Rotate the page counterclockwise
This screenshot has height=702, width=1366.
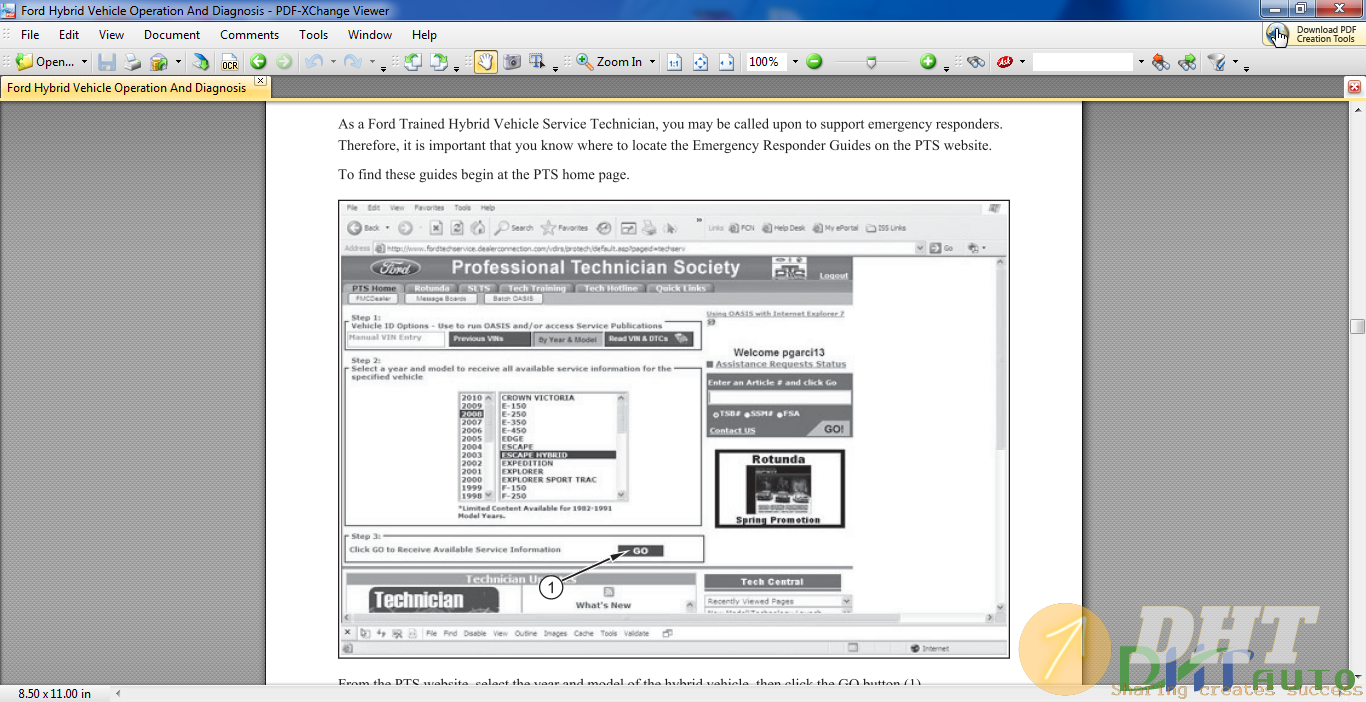click(x=413, y=62)
